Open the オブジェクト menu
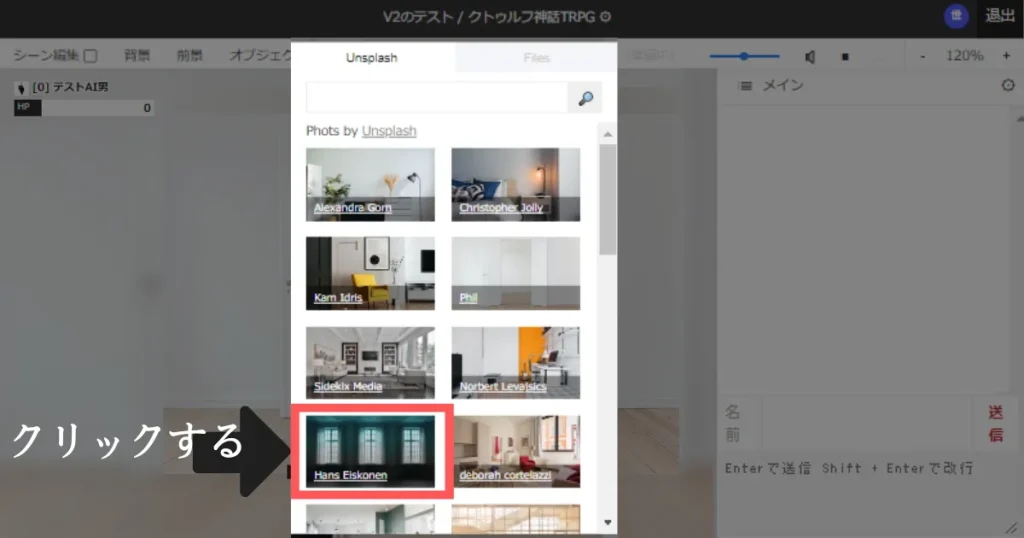 tap(260, 56)
